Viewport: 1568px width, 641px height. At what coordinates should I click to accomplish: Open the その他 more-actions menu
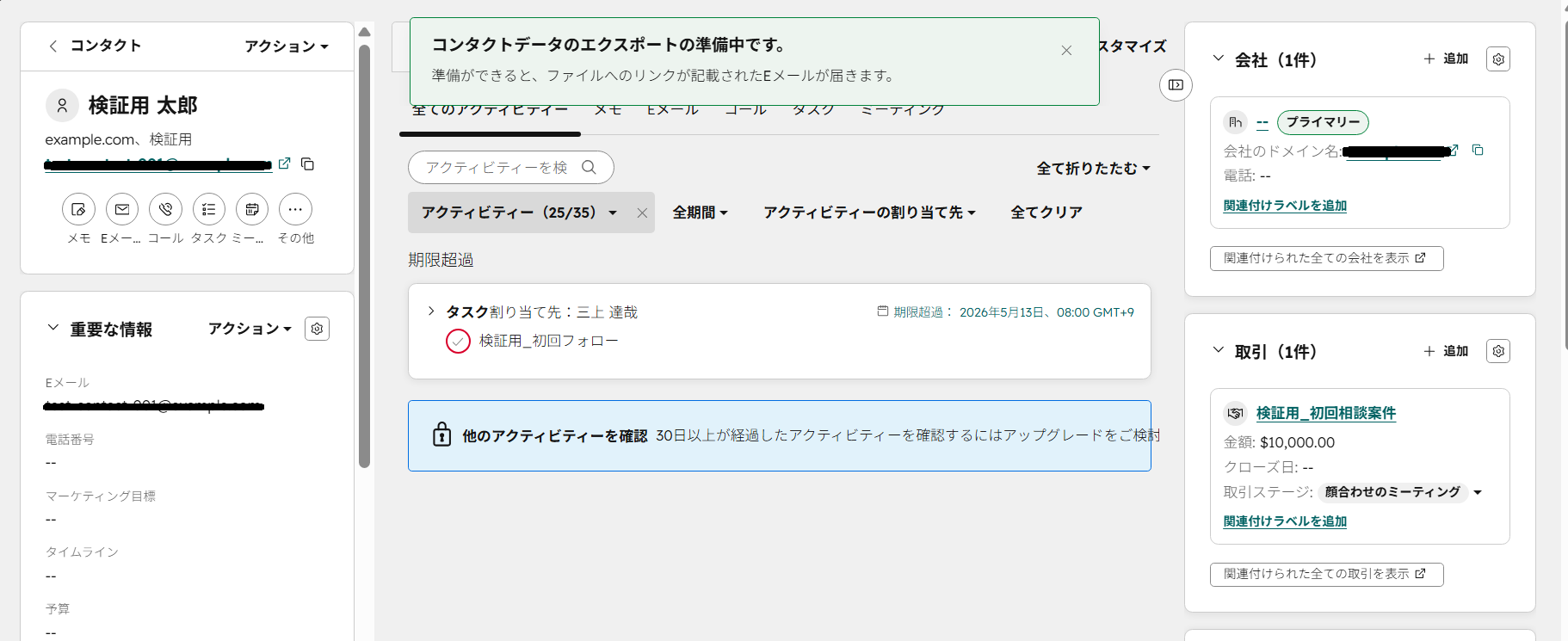pos(295,209)
